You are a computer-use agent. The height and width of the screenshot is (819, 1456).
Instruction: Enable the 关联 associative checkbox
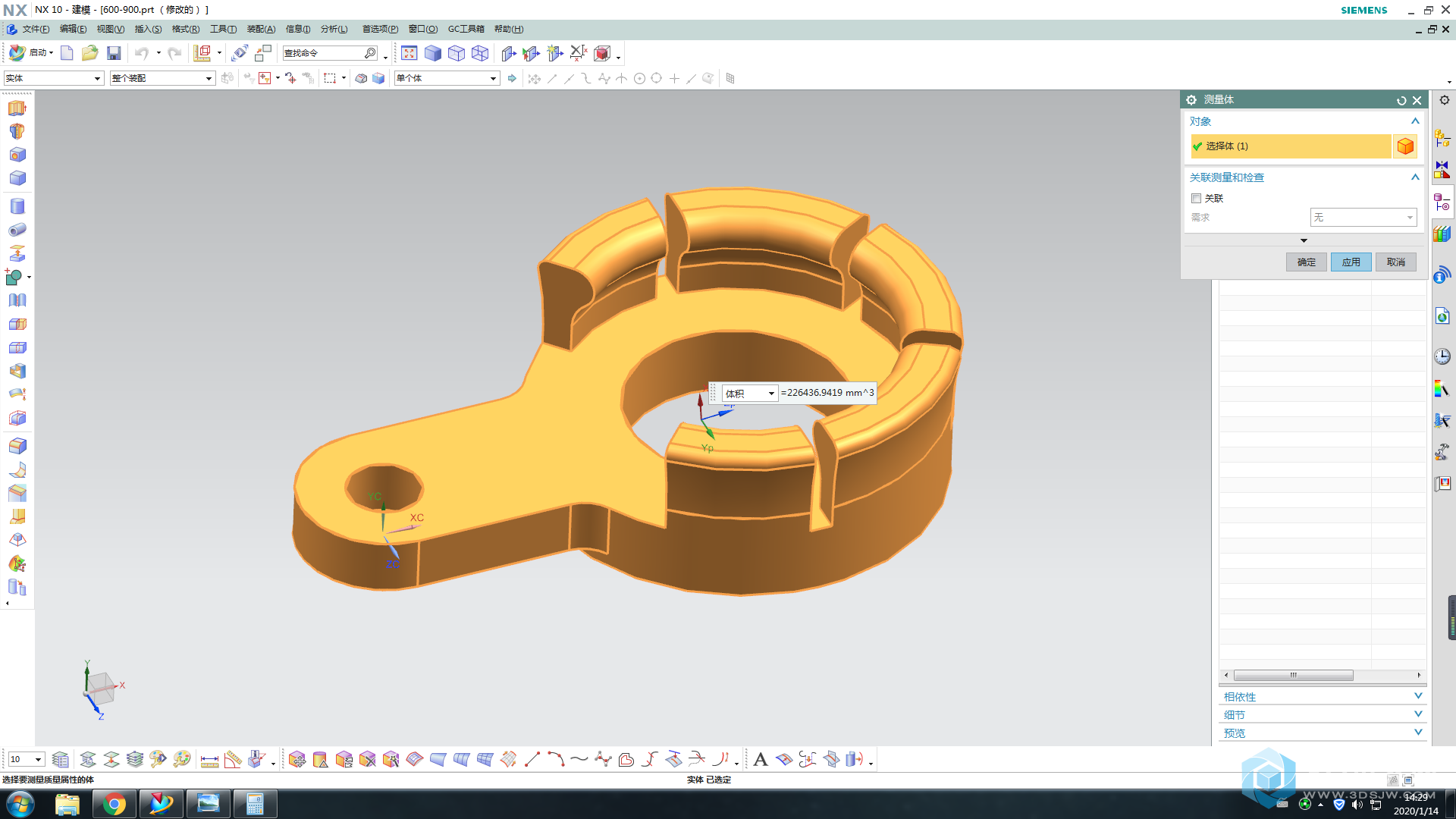pos(1197,199)
